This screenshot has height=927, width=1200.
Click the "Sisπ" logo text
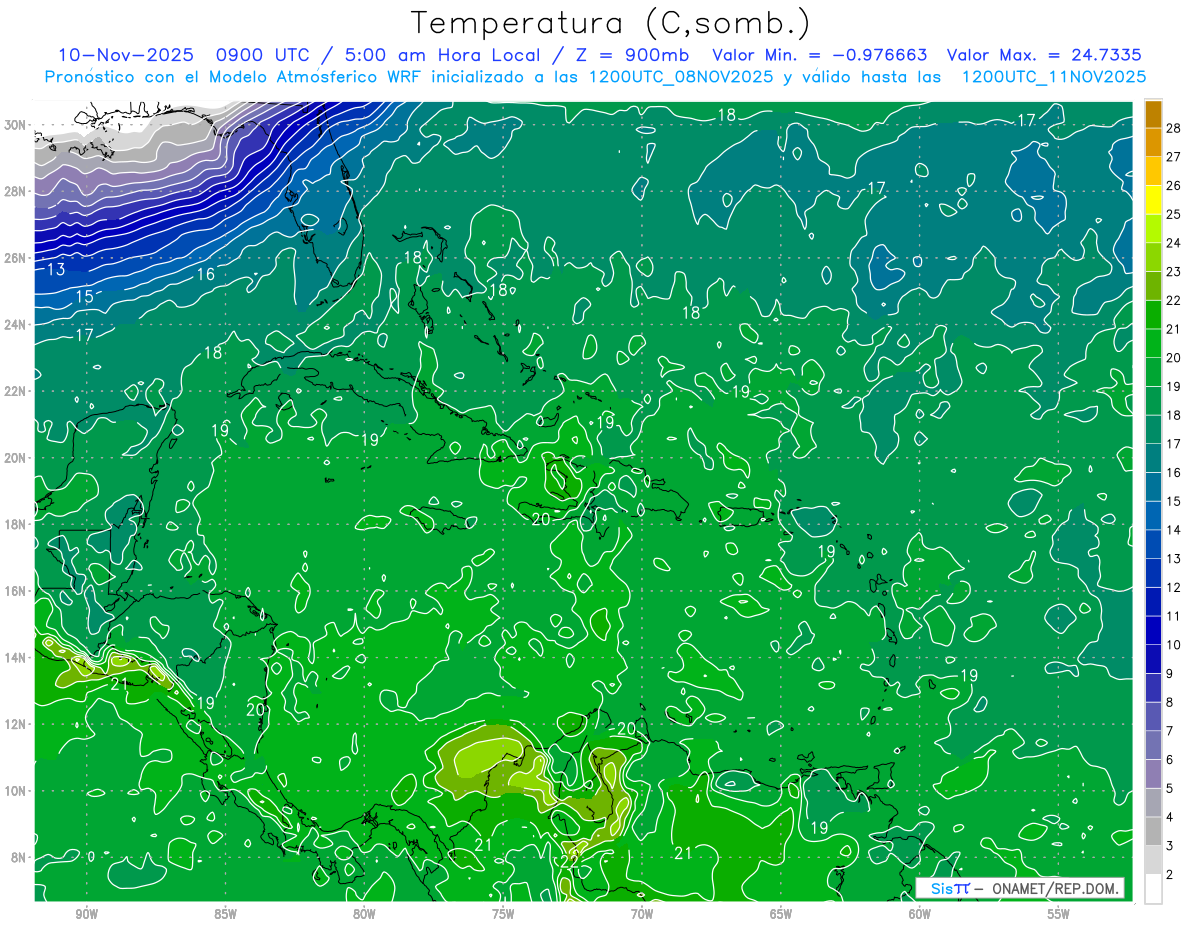(x=949, y=887)
